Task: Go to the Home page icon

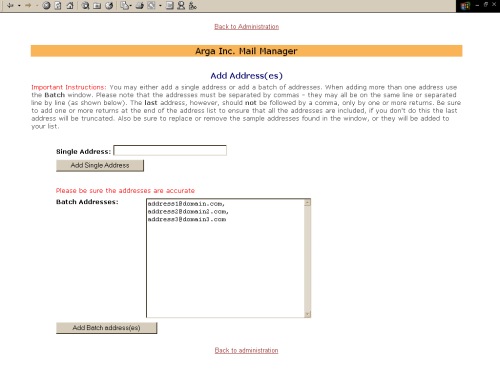Action: [x=70, y=5]
